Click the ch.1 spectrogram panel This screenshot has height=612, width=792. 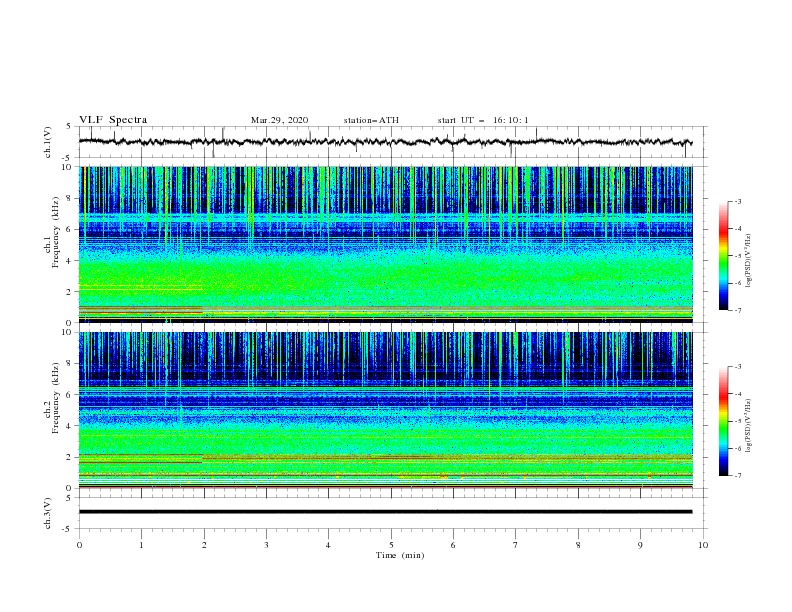coord(385,244)
